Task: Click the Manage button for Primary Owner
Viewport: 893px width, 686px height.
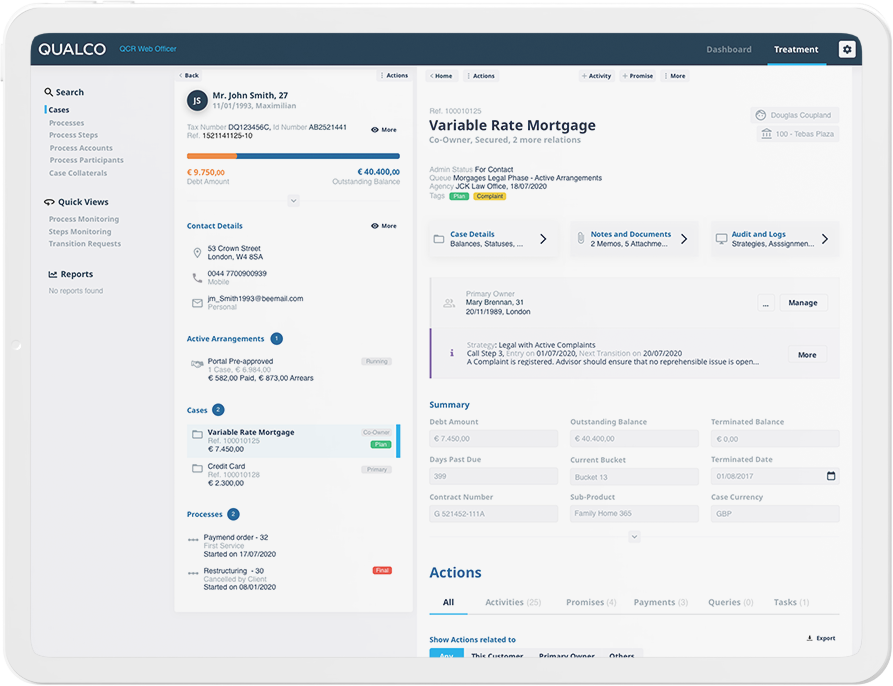Action: click(803, 303)
